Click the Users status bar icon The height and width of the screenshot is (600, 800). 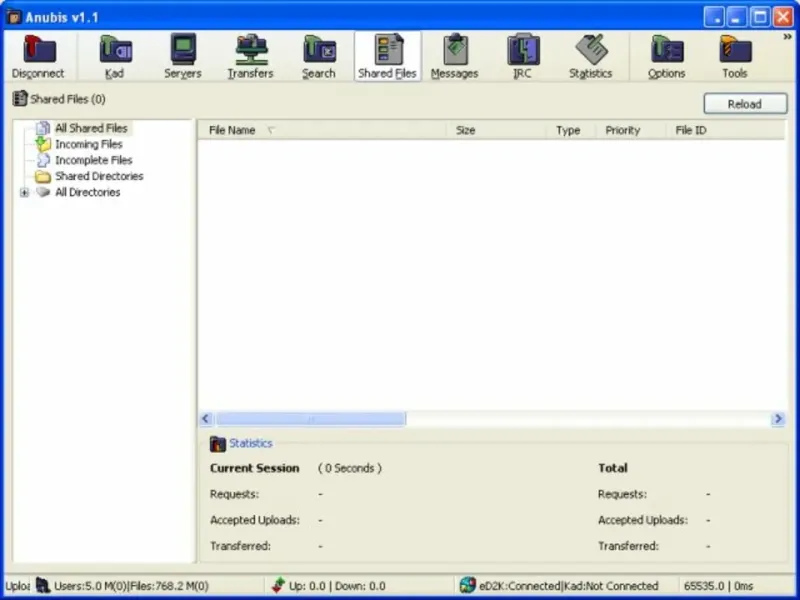(x=43, y=585)
